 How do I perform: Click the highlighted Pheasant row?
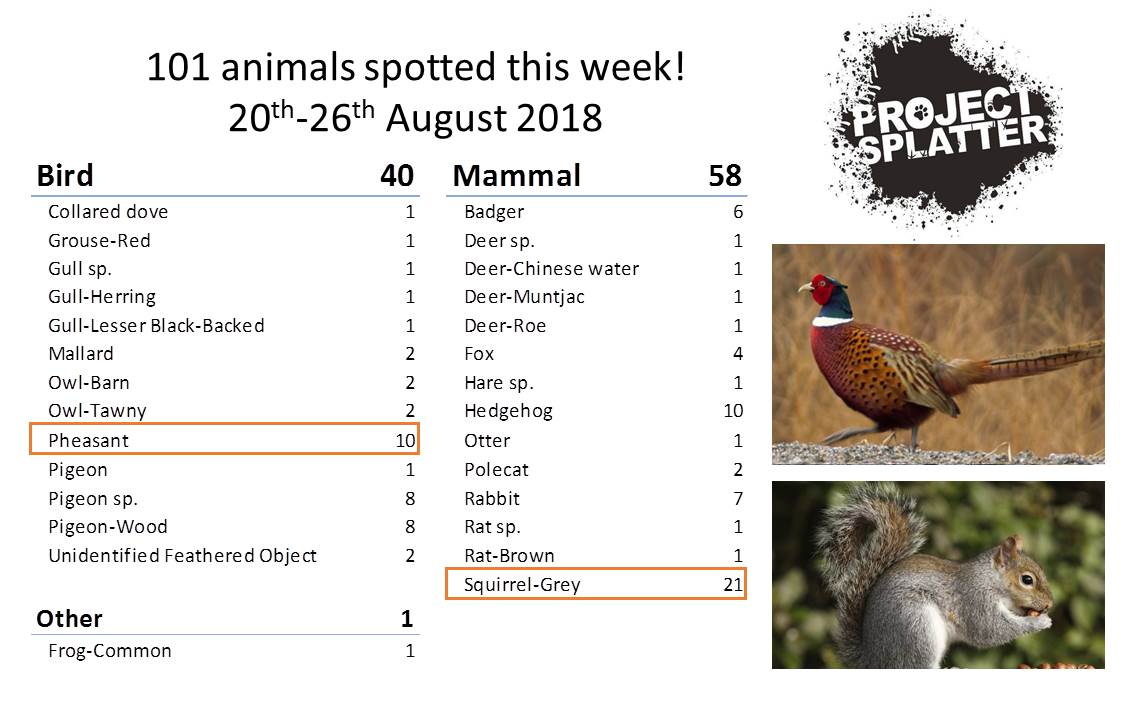coord(224,440)
